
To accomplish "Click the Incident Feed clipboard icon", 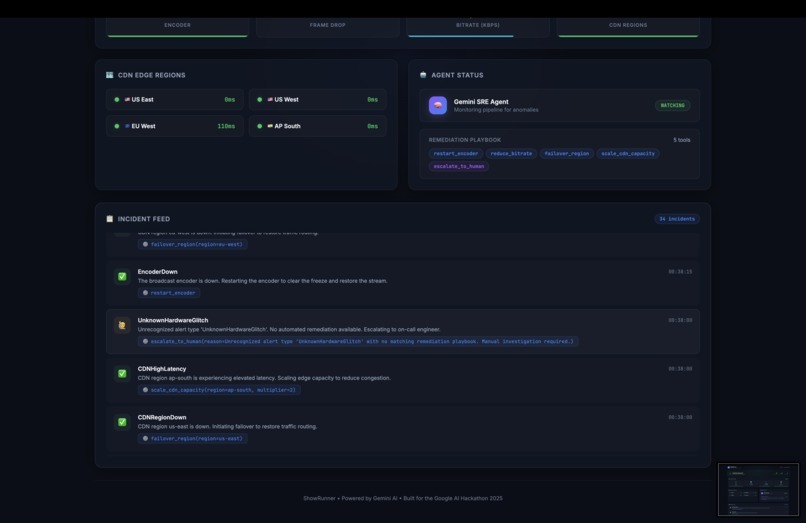I will [109, 219].
